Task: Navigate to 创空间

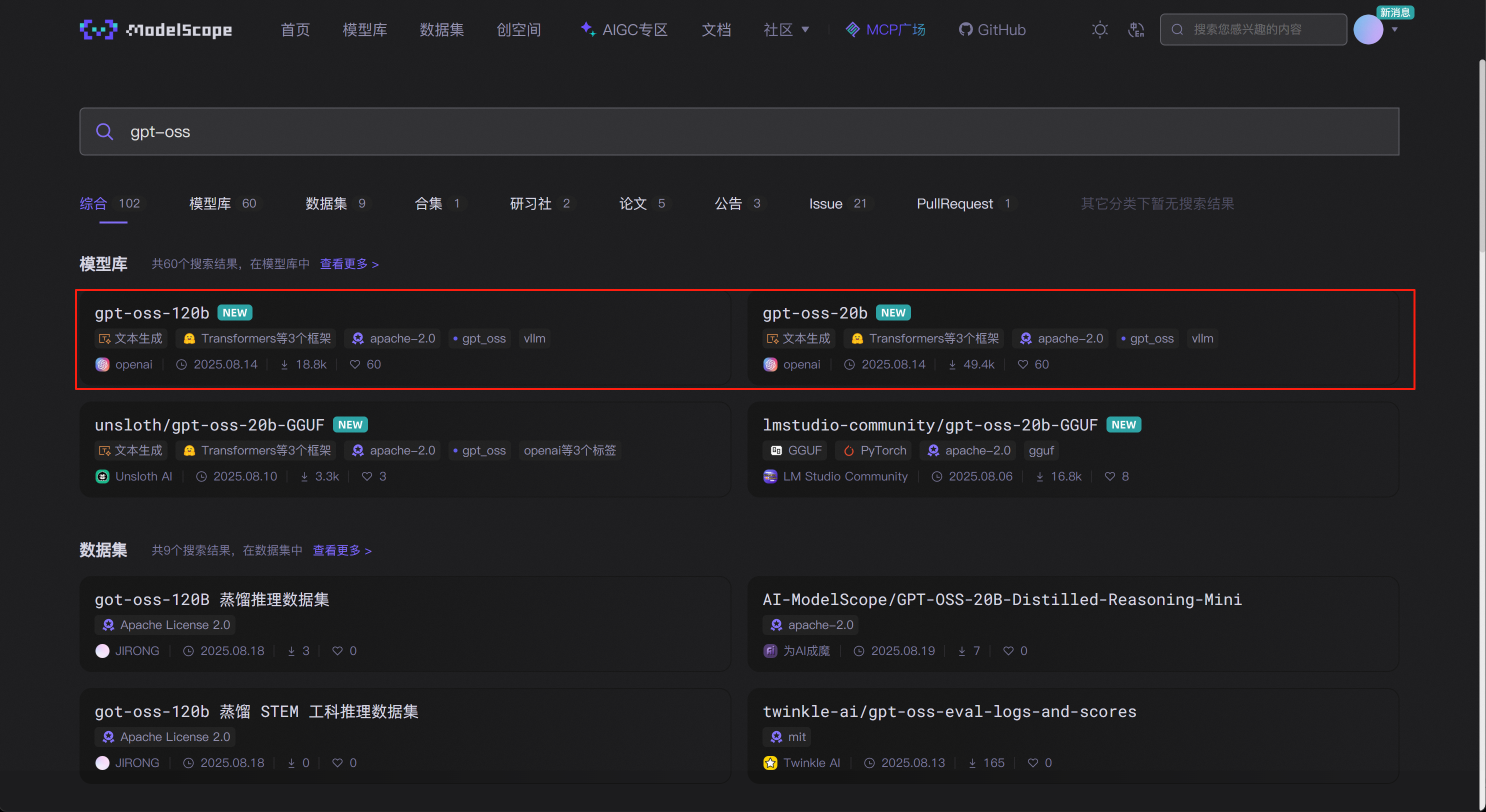Action: (518, 29)
